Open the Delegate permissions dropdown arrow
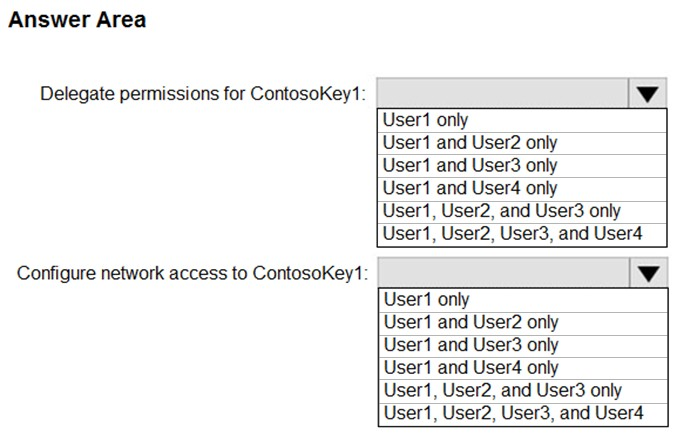 point(647,93)
